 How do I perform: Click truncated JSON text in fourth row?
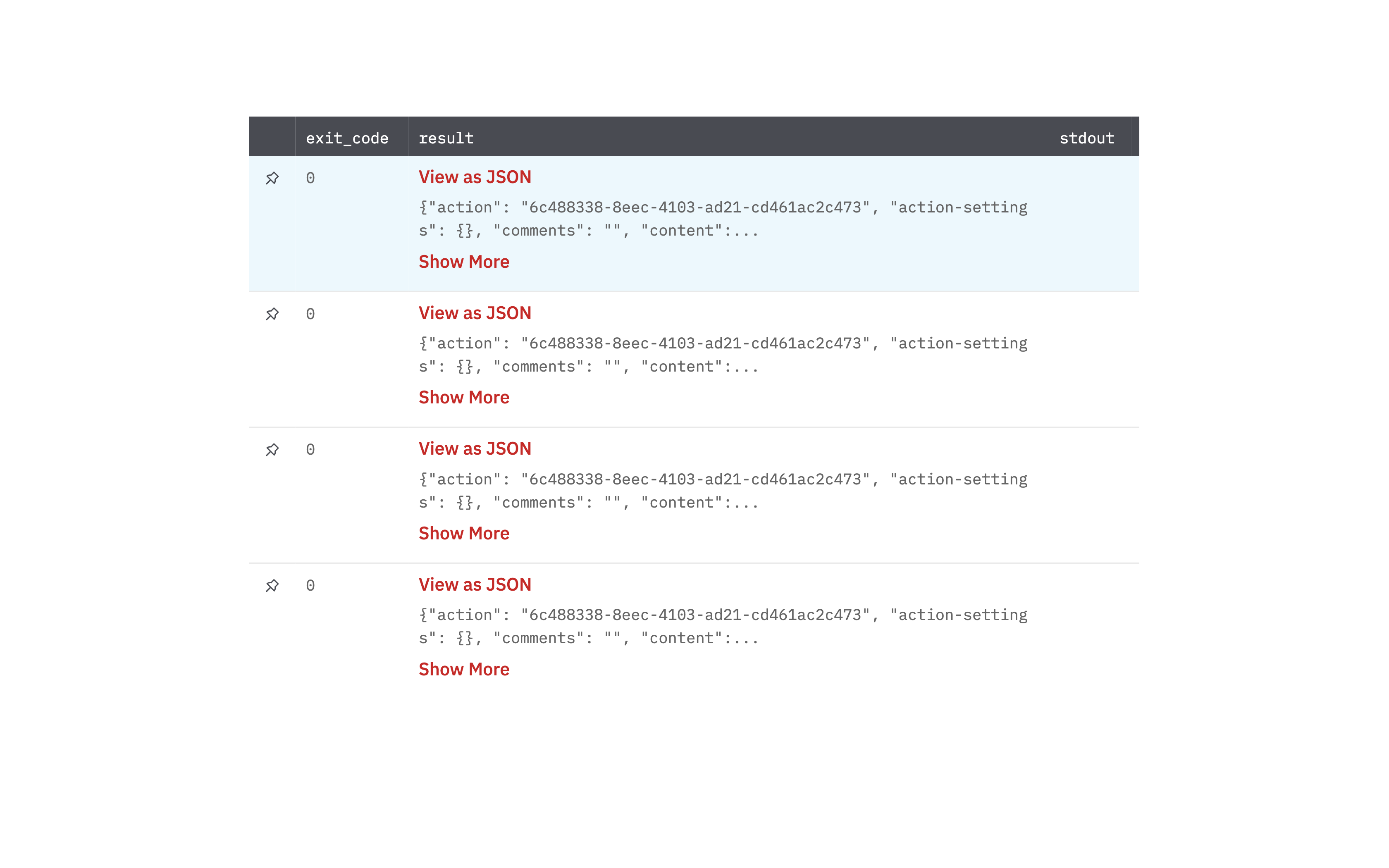coord(722,626)
